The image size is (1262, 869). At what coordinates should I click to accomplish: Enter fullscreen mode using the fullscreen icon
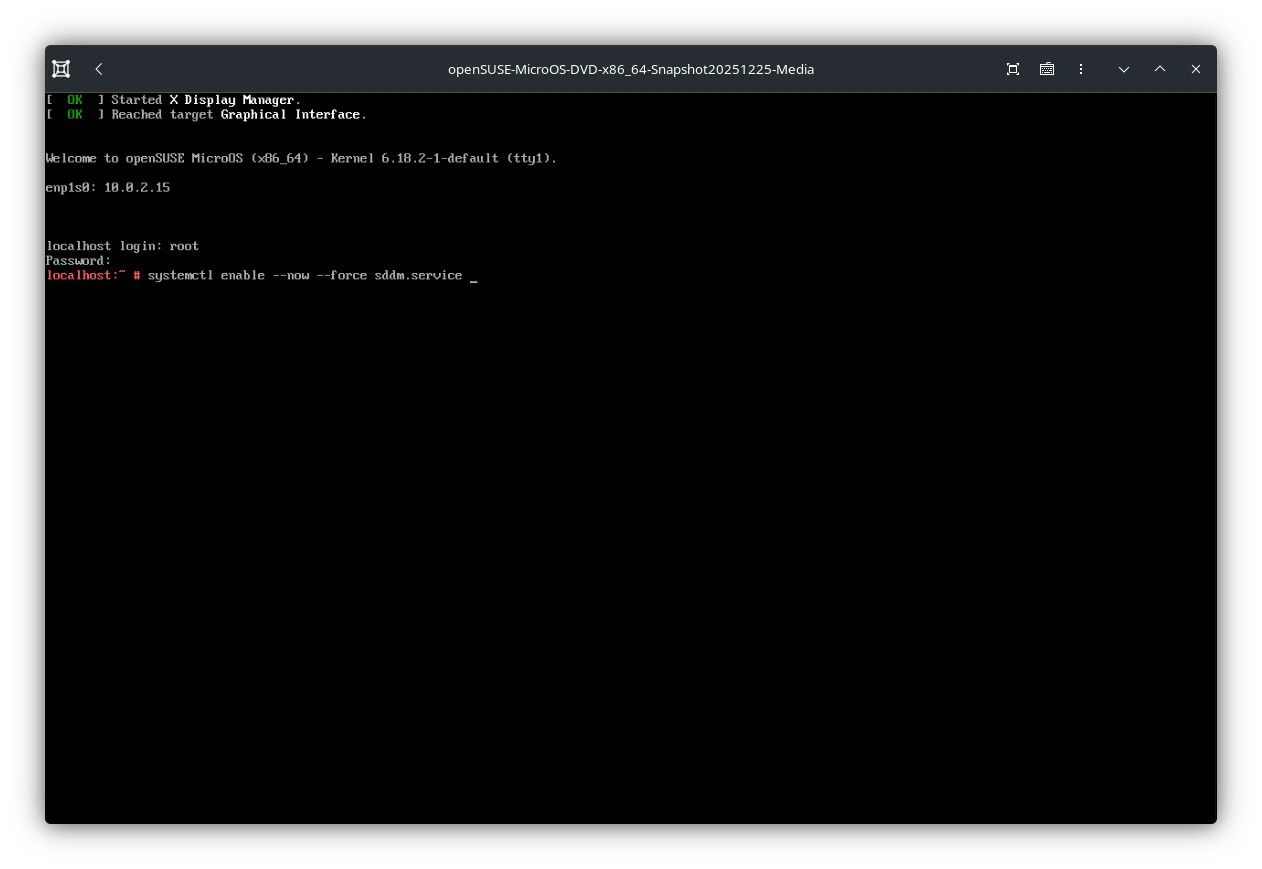pyautogui.click(x=1012, y=69)
